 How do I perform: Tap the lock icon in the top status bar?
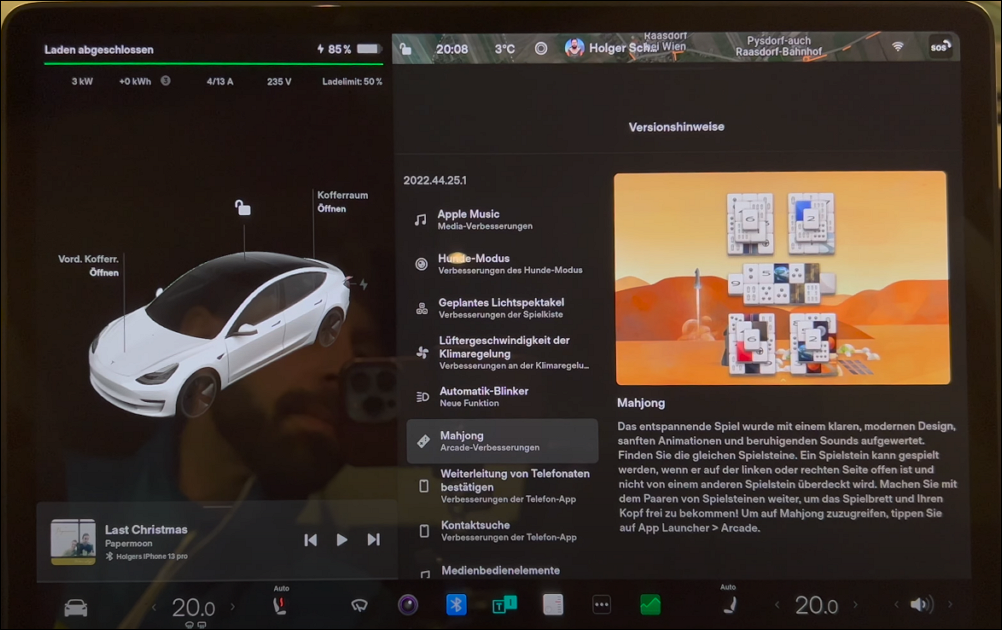(x=405, y=49)
